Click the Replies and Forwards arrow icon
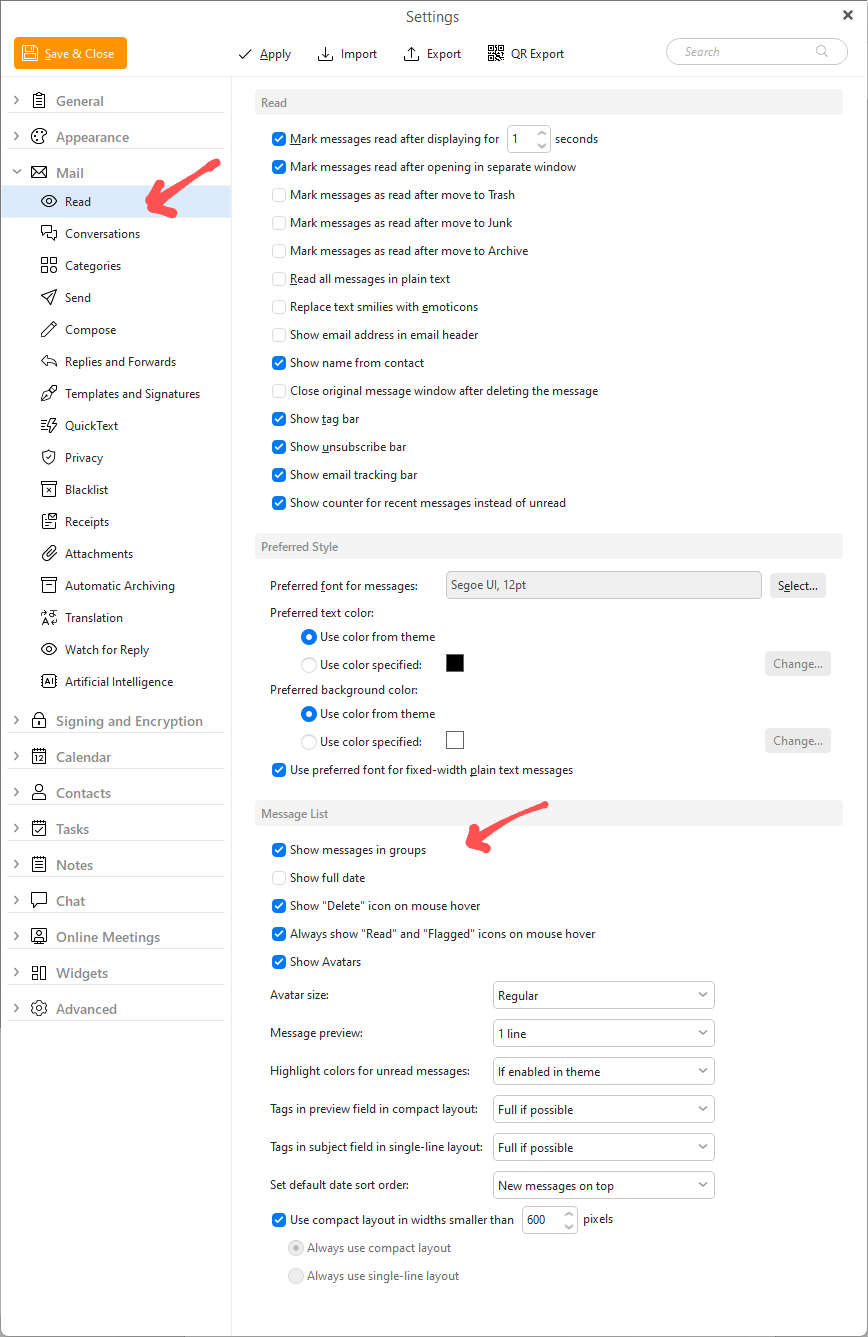 48,361
